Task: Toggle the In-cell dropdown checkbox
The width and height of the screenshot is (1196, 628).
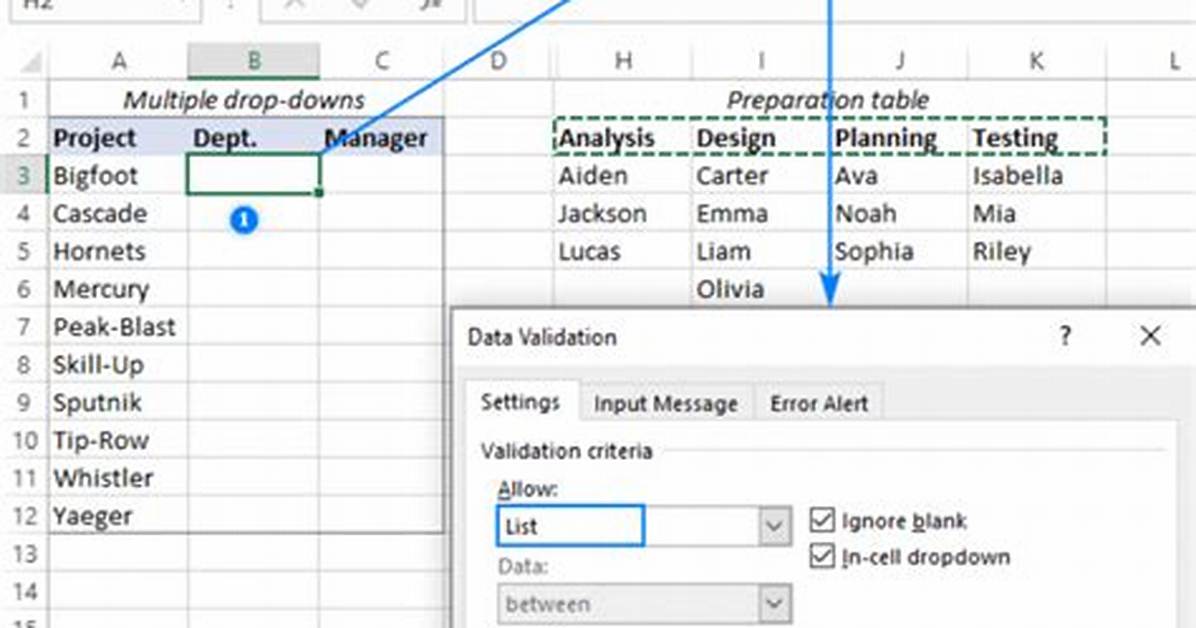Action: click(x=821, y=556)
